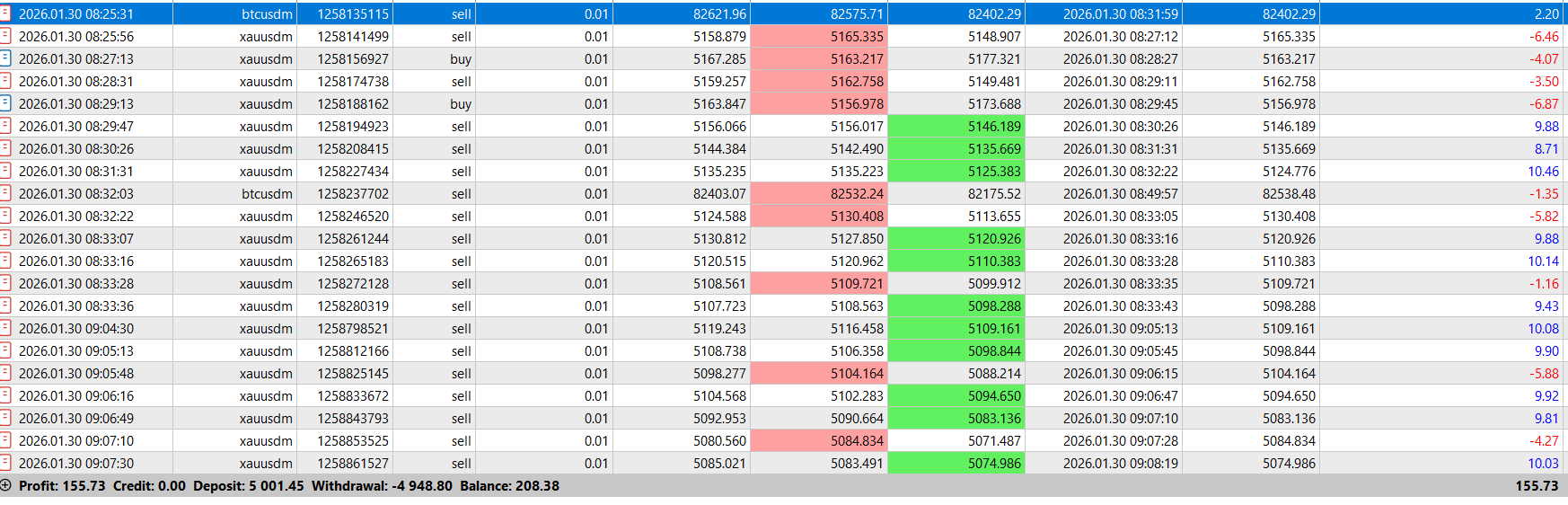Click profit value 10.03
Image resolution: width=1568 pixels, height=505 pixels.
coord(1544,464)
